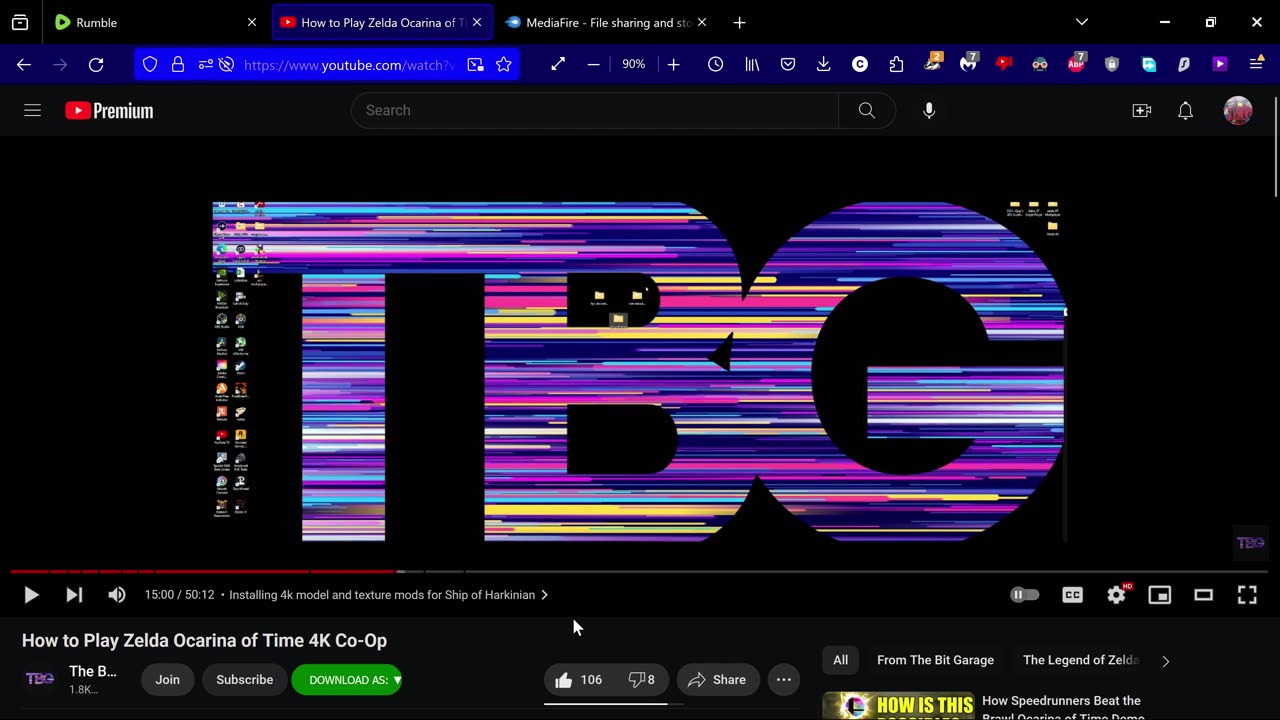Screen dimensions: 1280x720
Task: Focus the YouTube Search field
Action: click(x=595, y=111)
